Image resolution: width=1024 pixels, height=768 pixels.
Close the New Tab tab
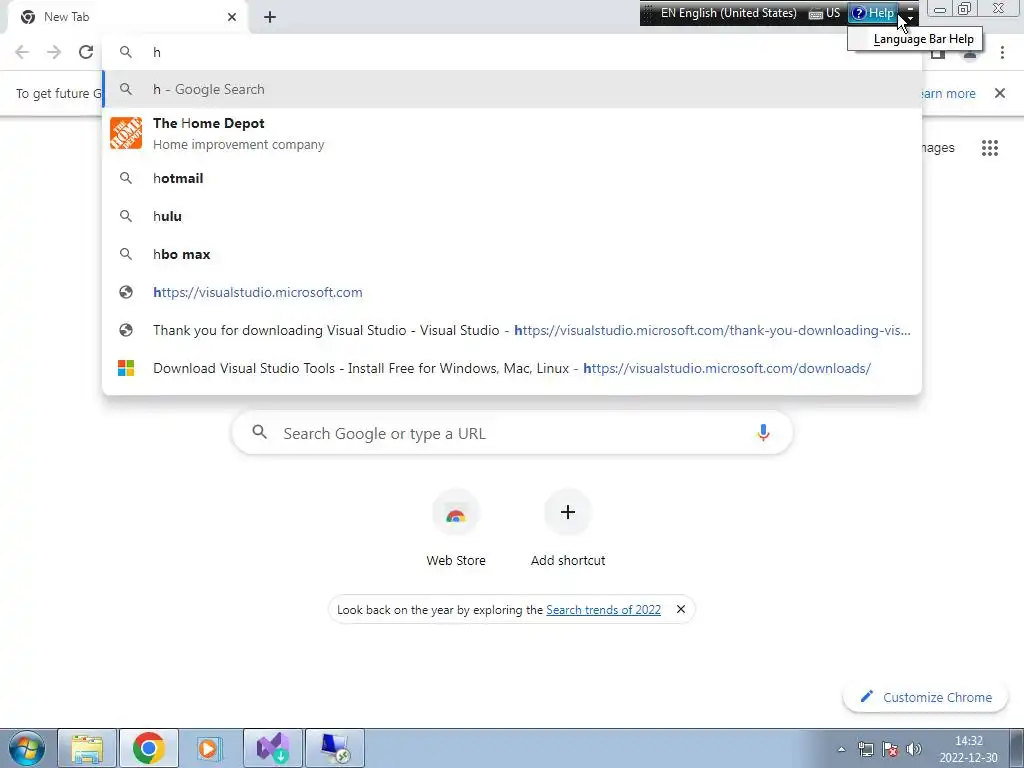(x=232, y=17)
